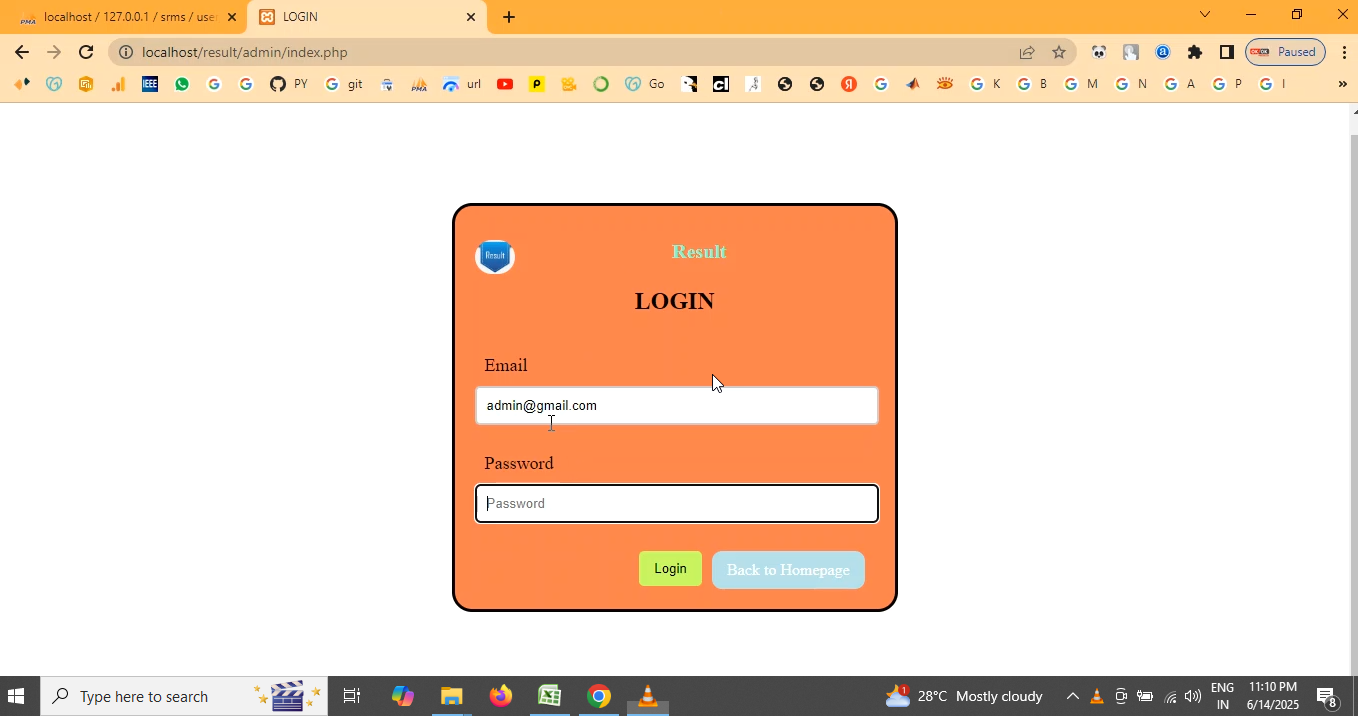Open Task View on the taskbar
The height and width of the screenshot is (716, 1358).
352,696
